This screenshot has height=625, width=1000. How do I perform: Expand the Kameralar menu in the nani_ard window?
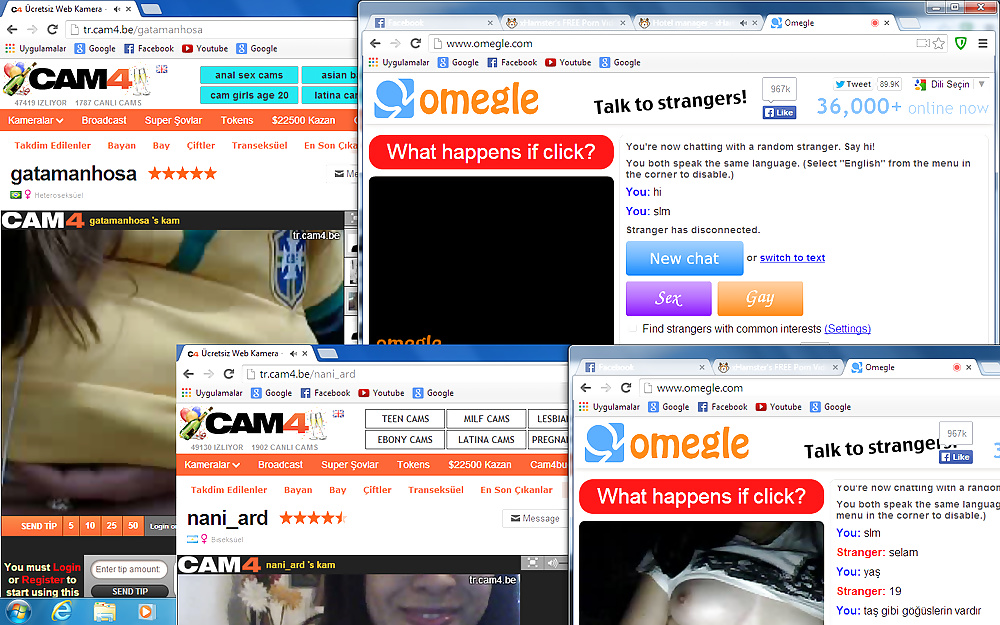(212, 465)
